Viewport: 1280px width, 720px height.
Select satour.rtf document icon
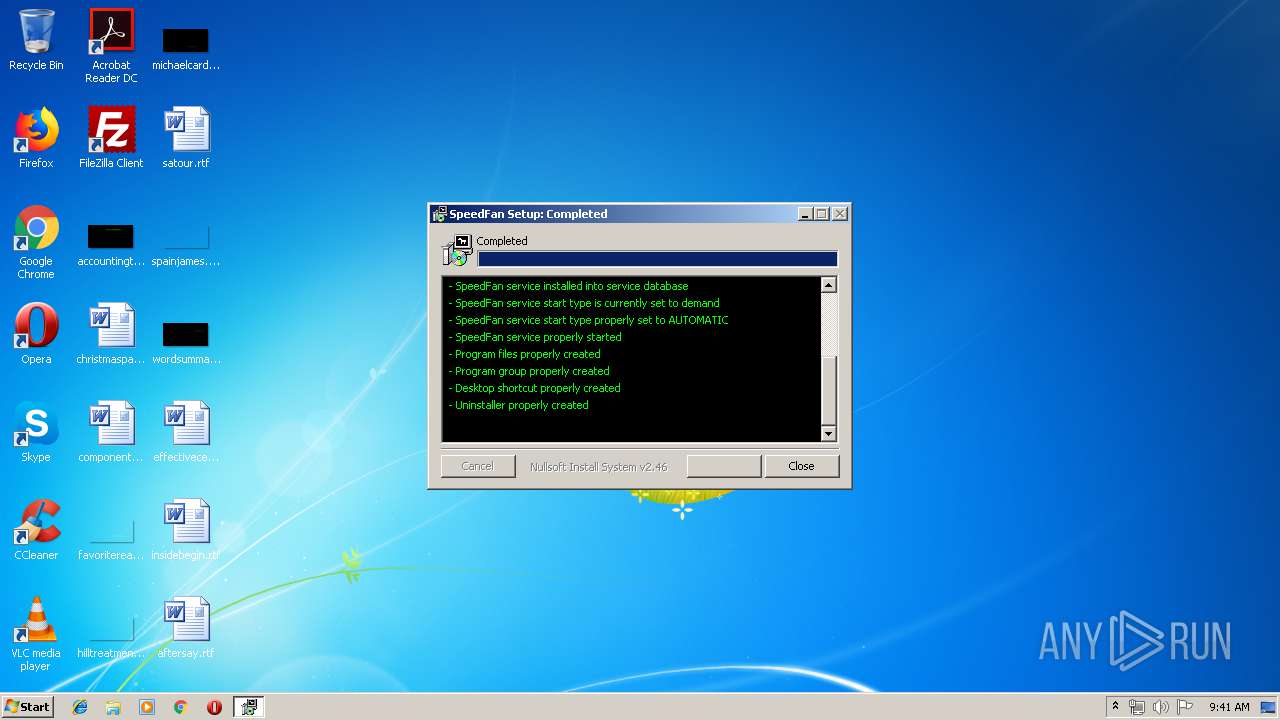coord(186,138)
